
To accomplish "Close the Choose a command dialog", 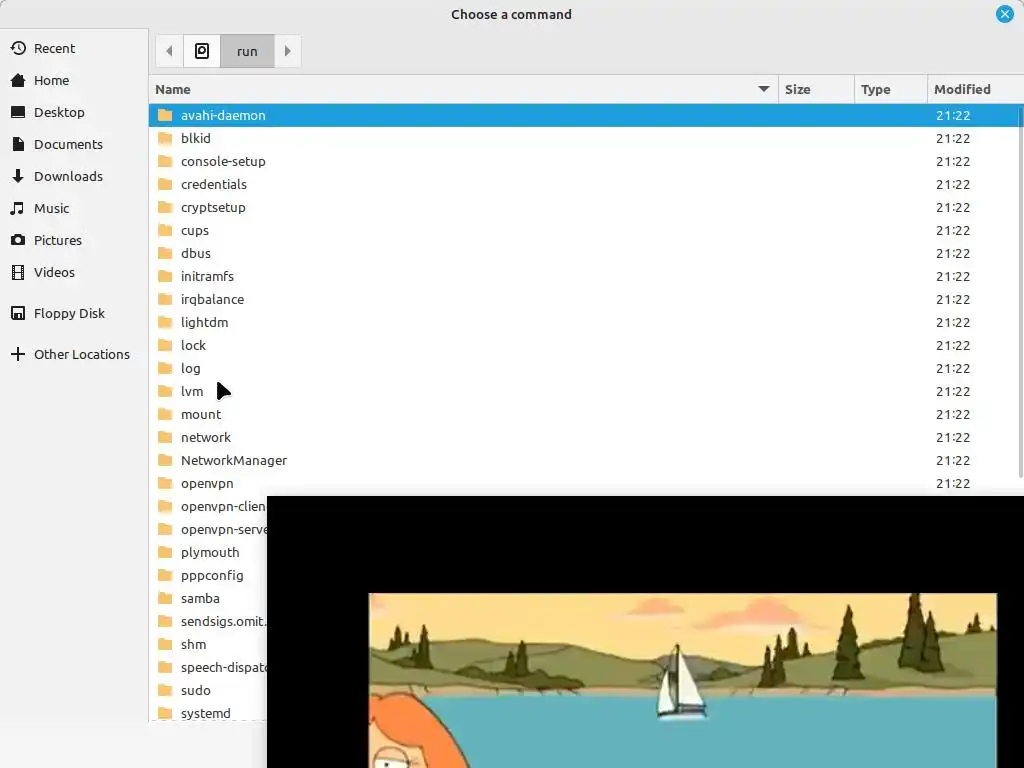I will coord(1004,14).
